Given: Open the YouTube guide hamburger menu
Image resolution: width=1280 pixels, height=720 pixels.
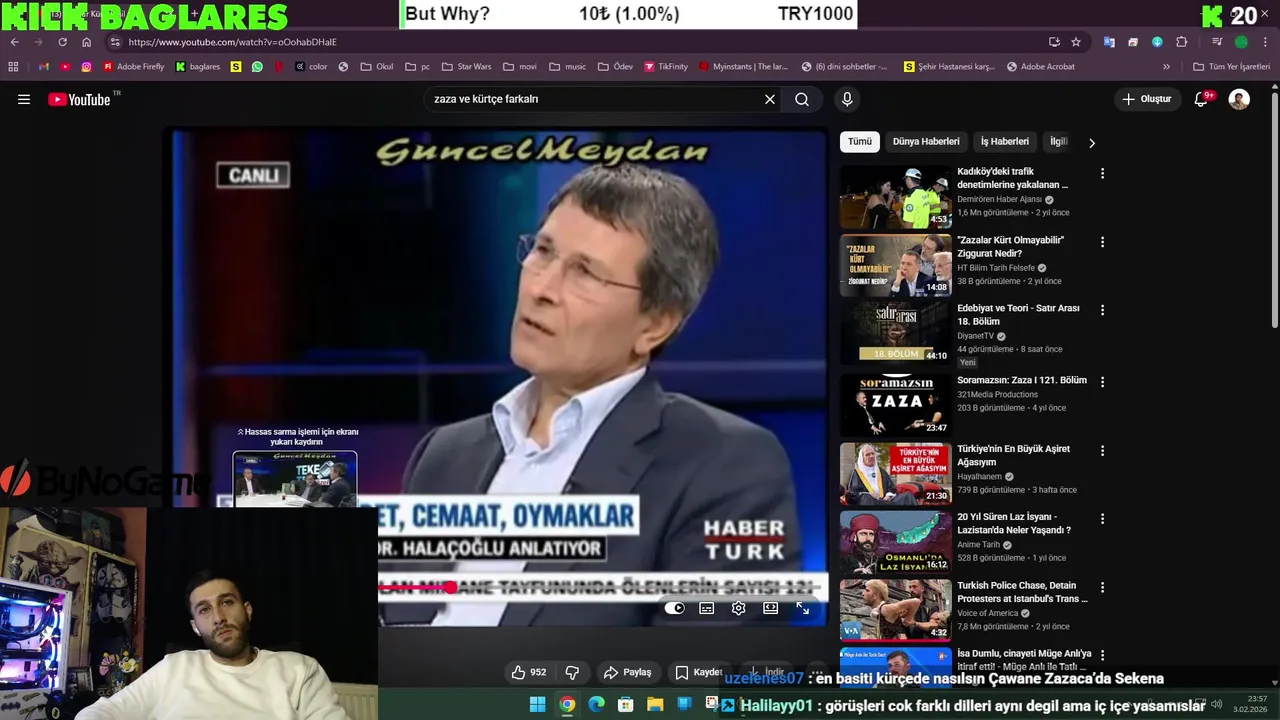Looking at the screenshot, I should [x=24, y=99].
